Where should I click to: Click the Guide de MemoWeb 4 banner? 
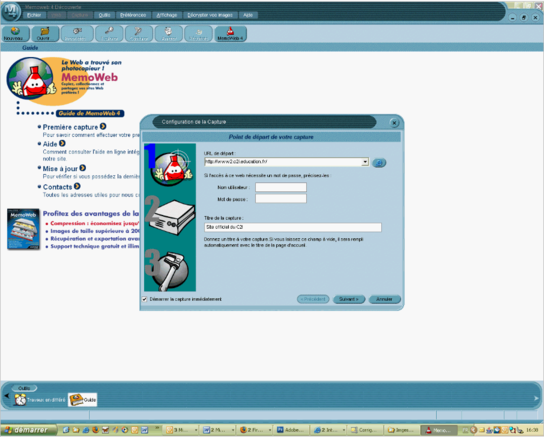click(x=90, y=113)
